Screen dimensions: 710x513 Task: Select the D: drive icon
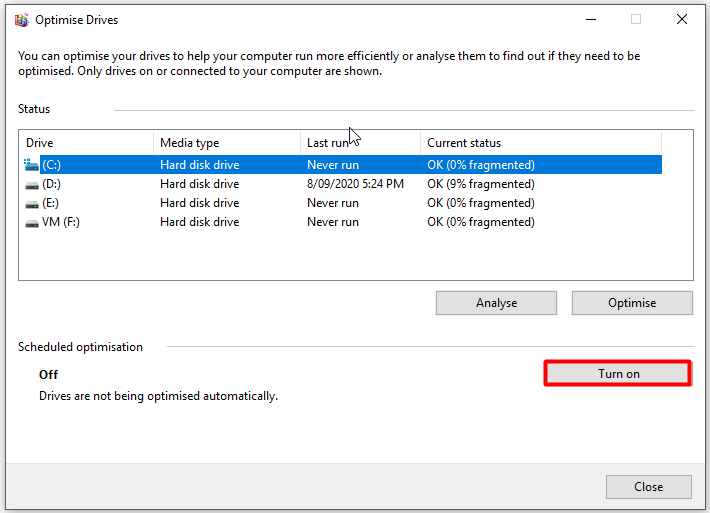tap(32, 185)
